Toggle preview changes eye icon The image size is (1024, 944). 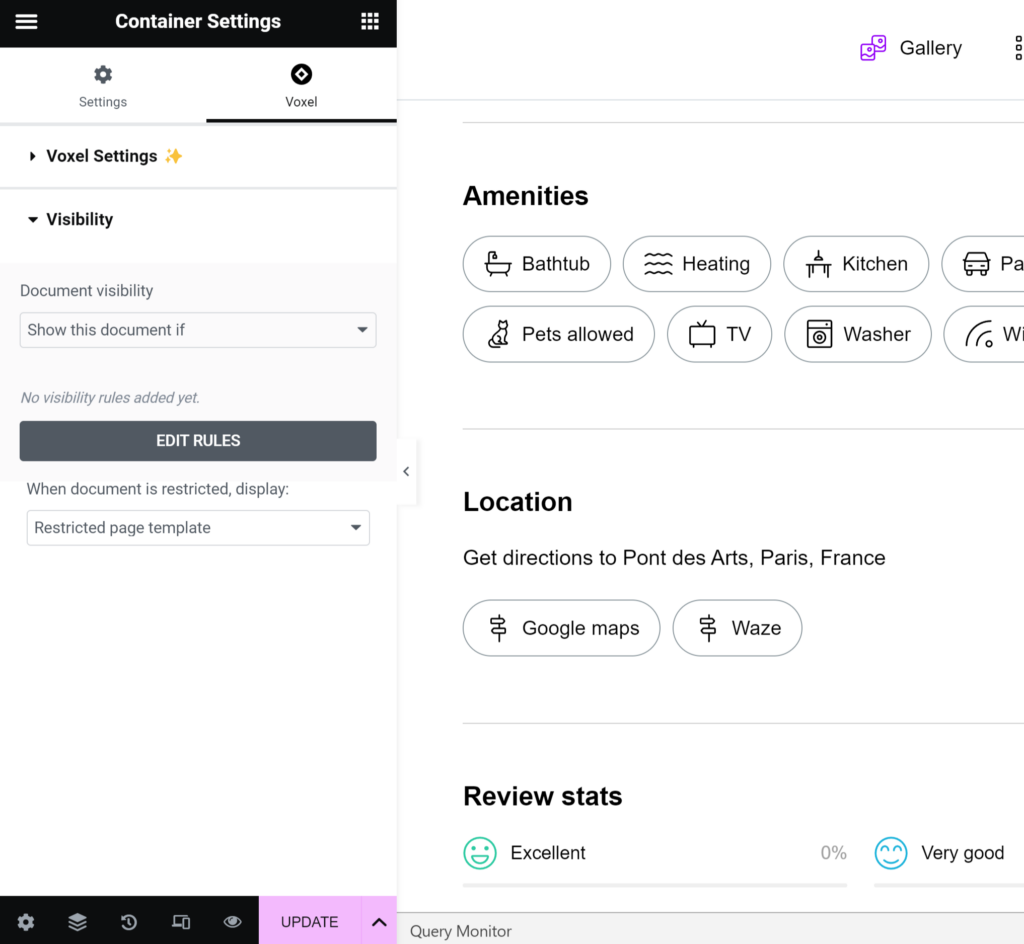[x=232, y=922]
